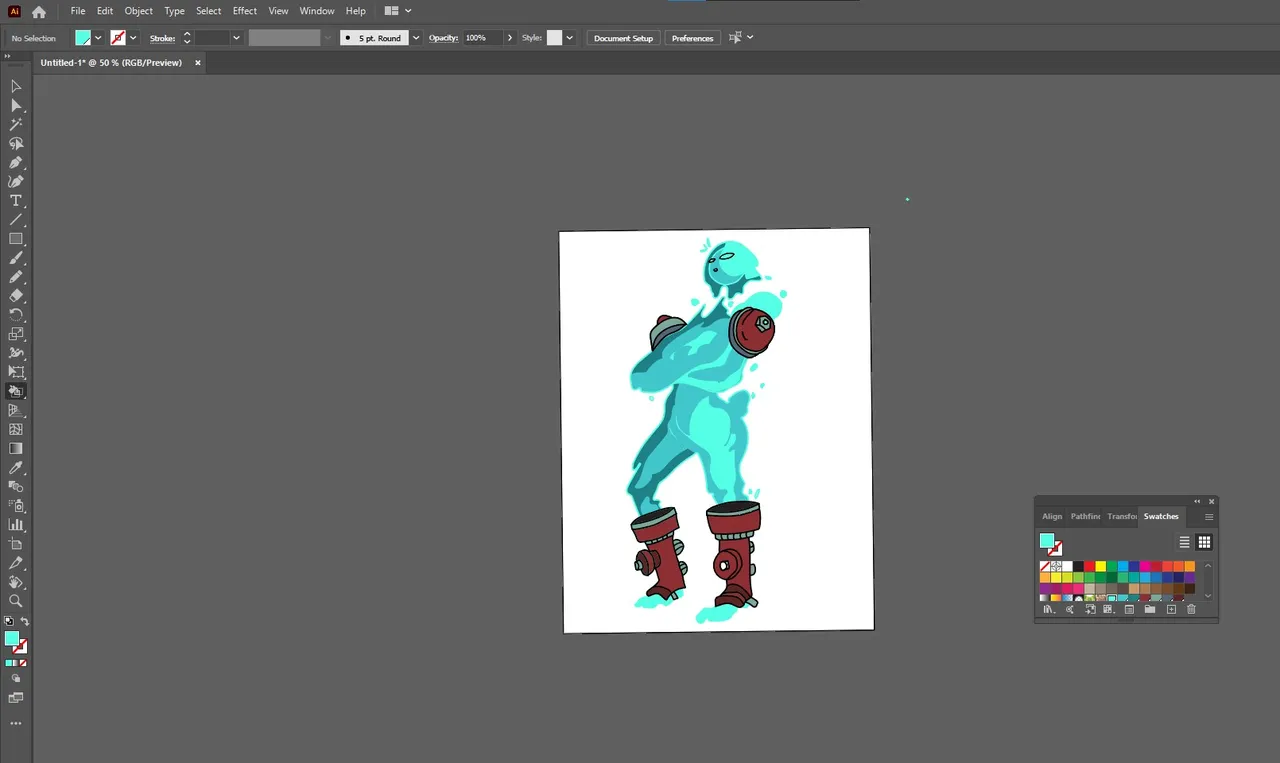Click the Opacity label link

pos(443,38)
